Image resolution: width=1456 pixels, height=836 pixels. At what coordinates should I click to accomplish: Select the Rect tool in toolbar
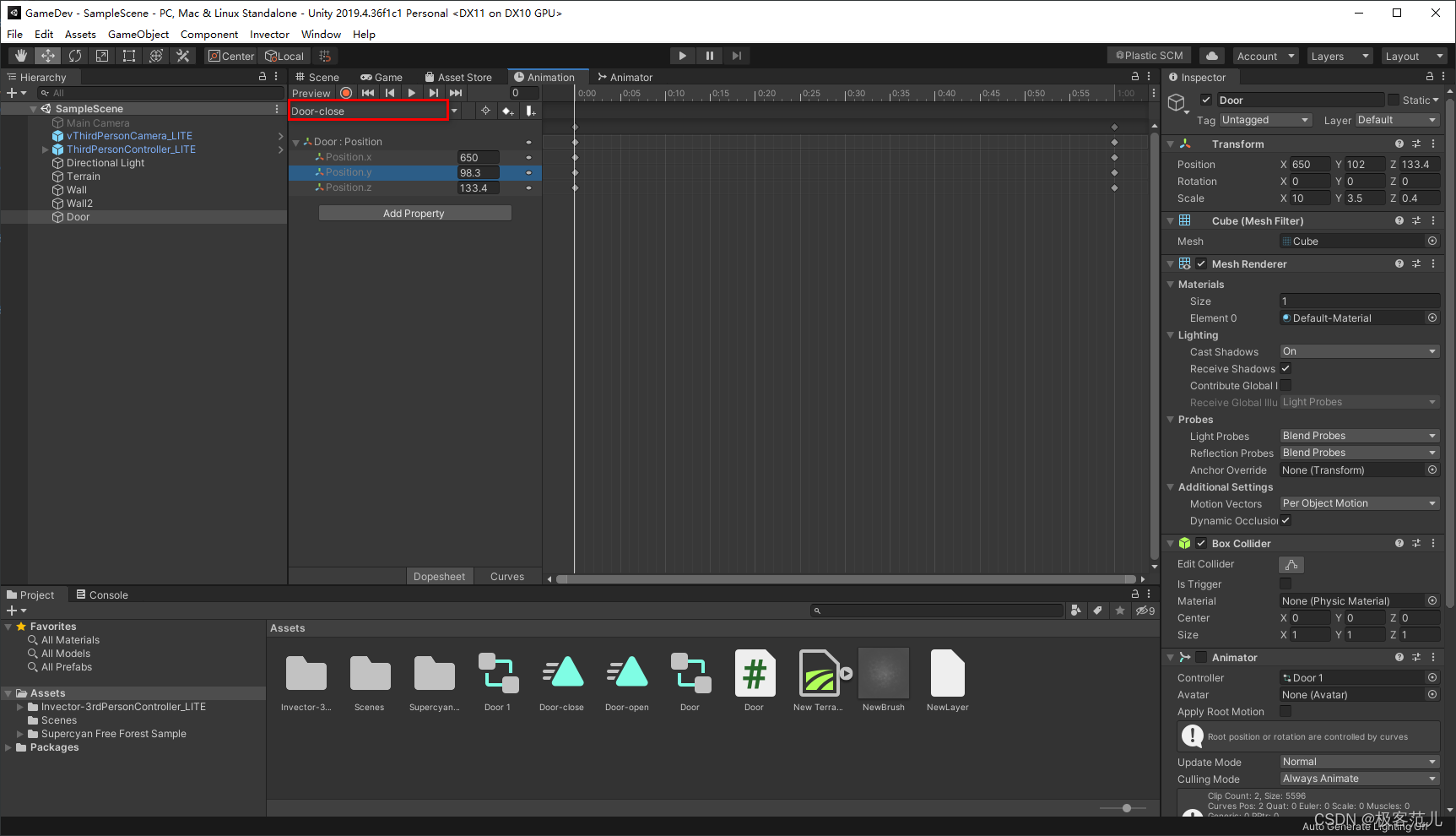click(129, 56)
